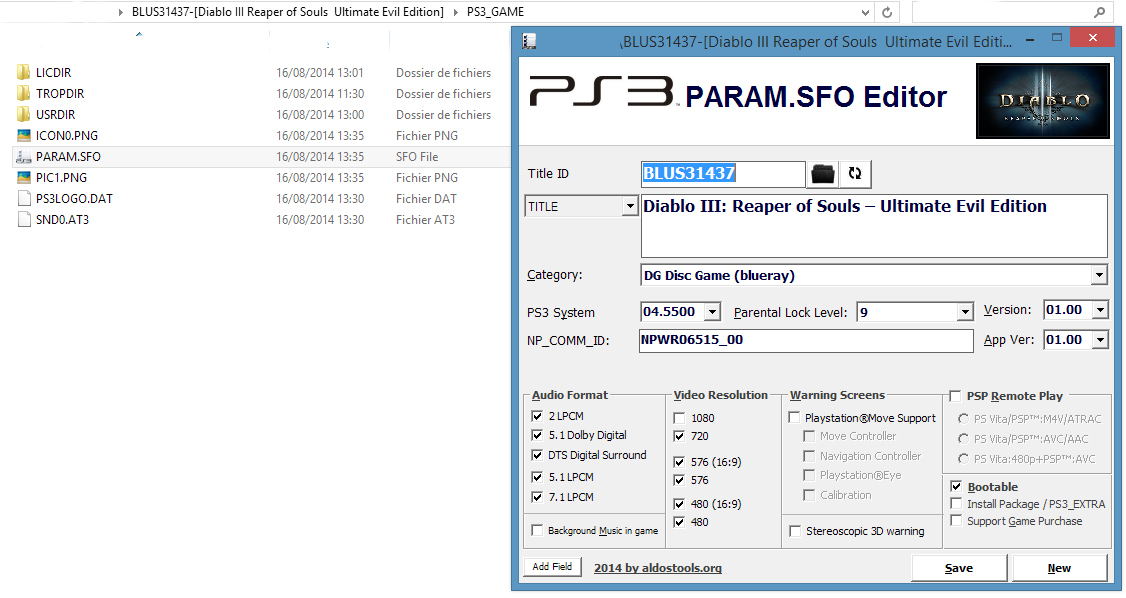Click PS3_GAME in the address breadcrumb
1126x598 pixels.
pyautogui.click(x=495, y=12)
